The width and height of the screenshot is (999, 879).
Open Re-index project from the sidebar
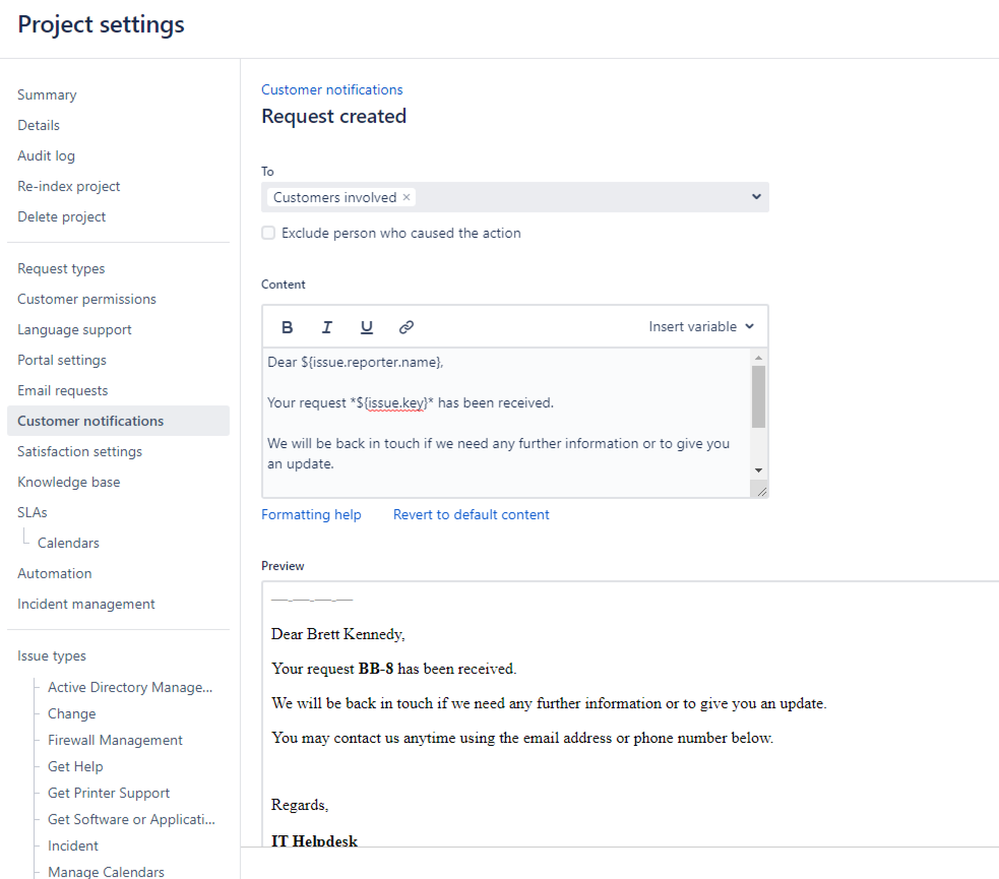[x=68, y=186]
